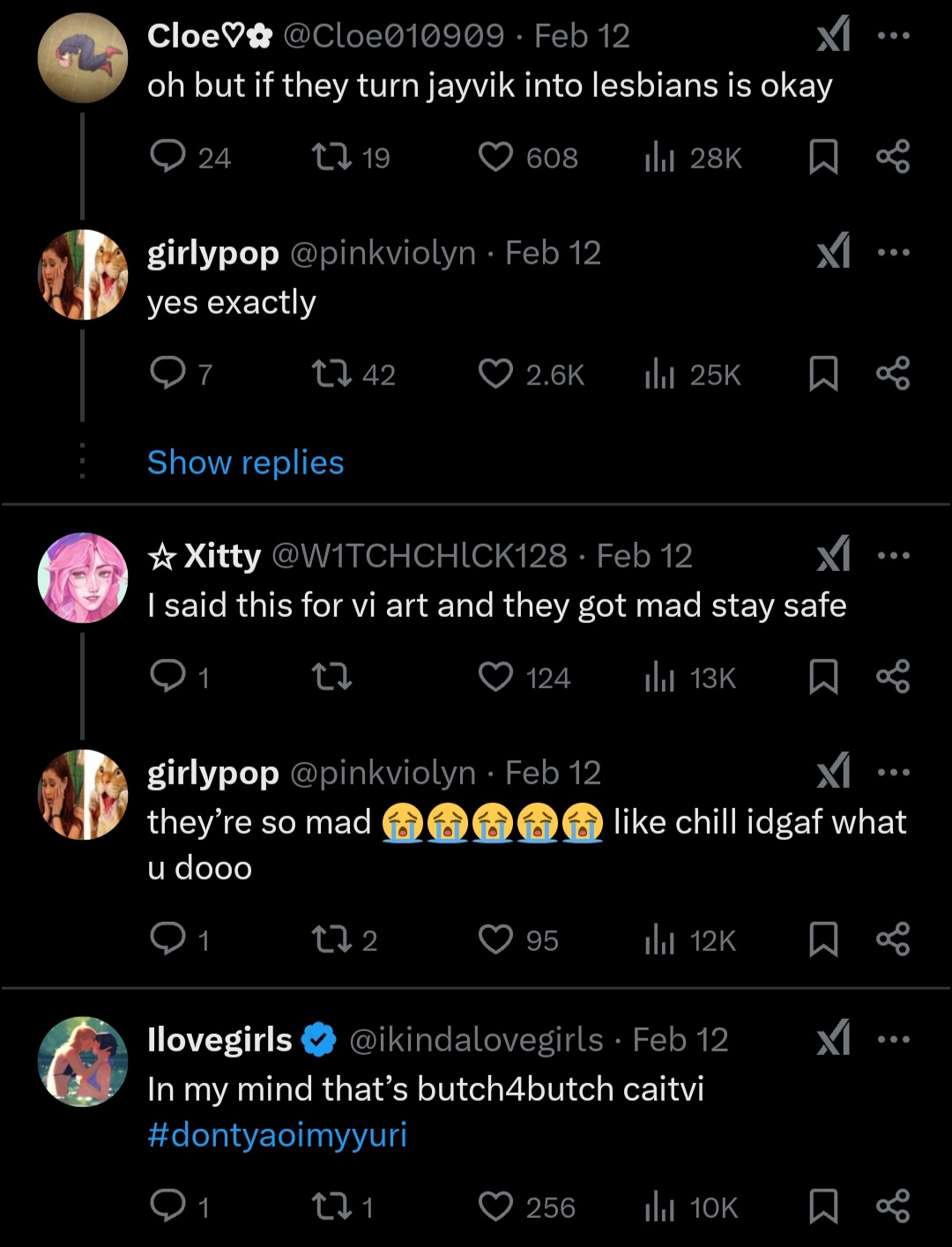
Task: Like Xitty's tweet about vi art
Action: pos(495,677)
